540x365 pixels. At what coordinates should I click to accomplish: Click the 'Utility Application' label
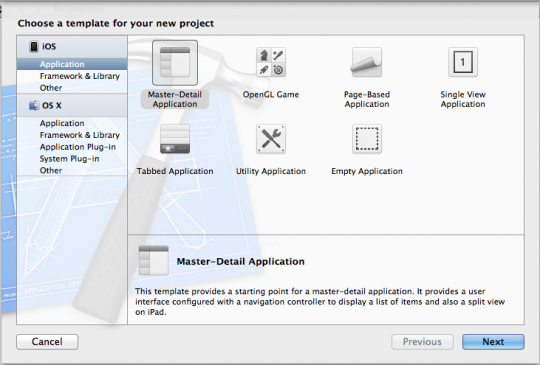[271, 171]
